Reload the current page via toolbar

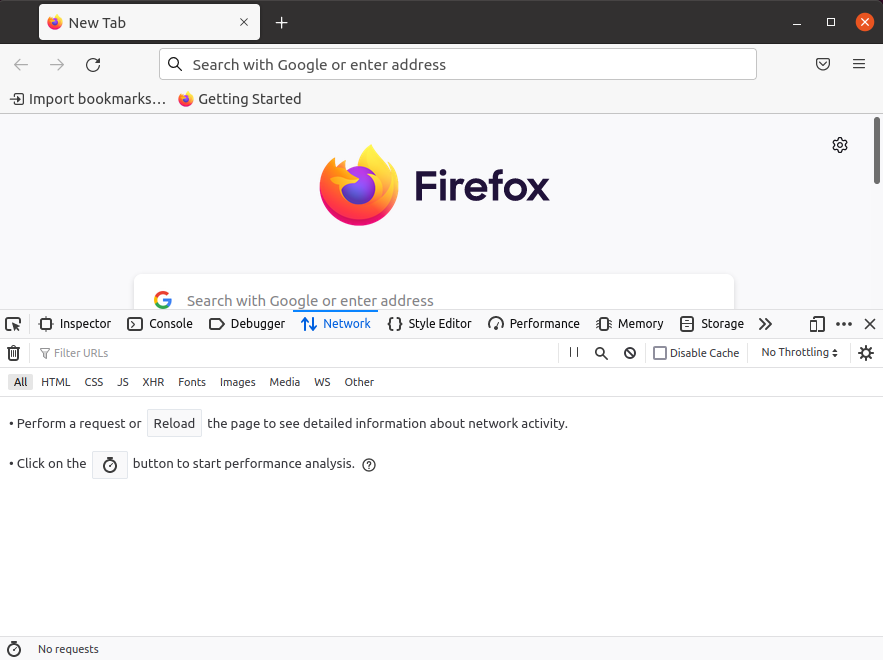click(x=93, y=65)
